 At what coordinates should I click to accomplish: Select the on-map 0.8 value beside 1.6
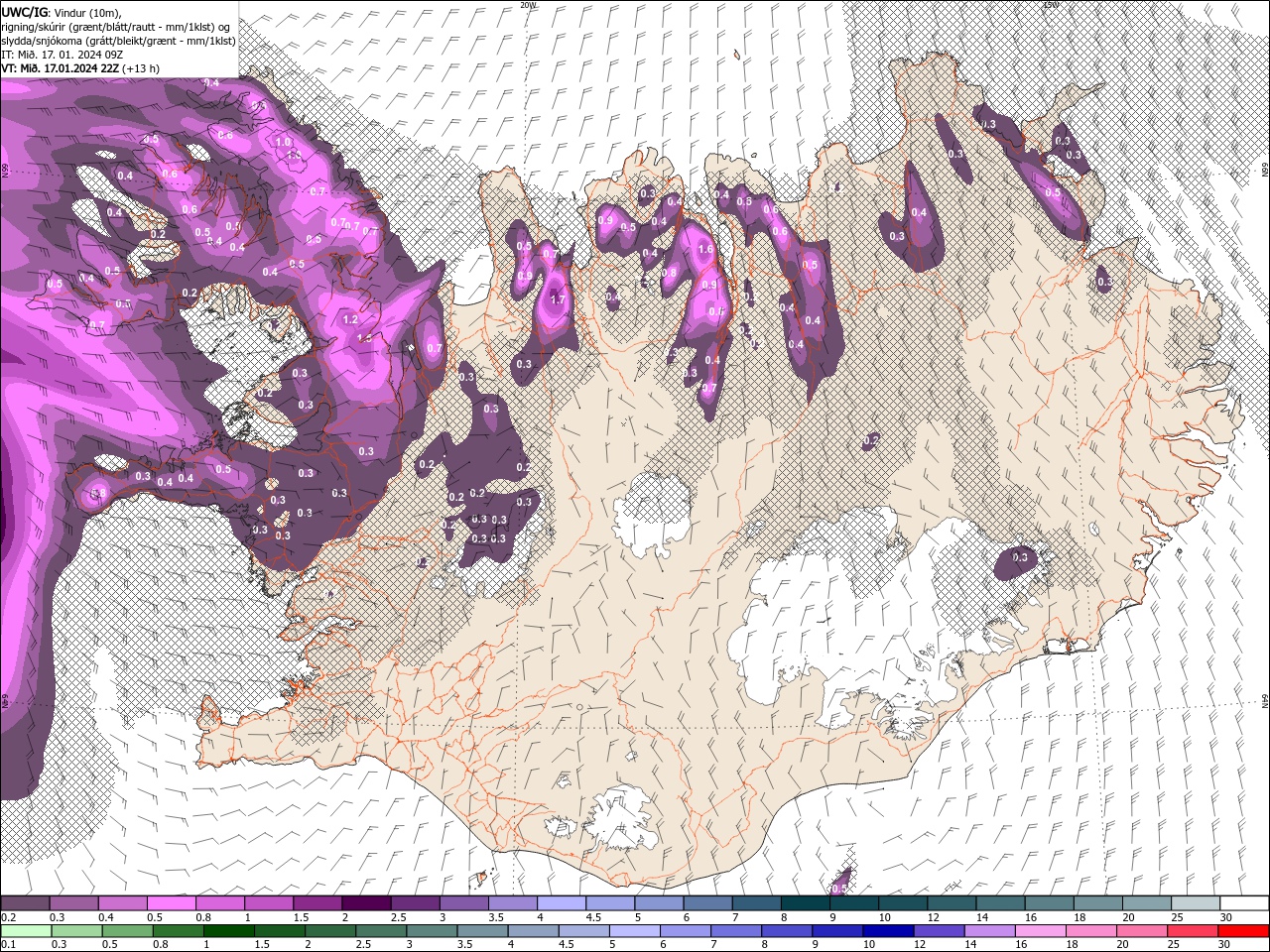670,273
